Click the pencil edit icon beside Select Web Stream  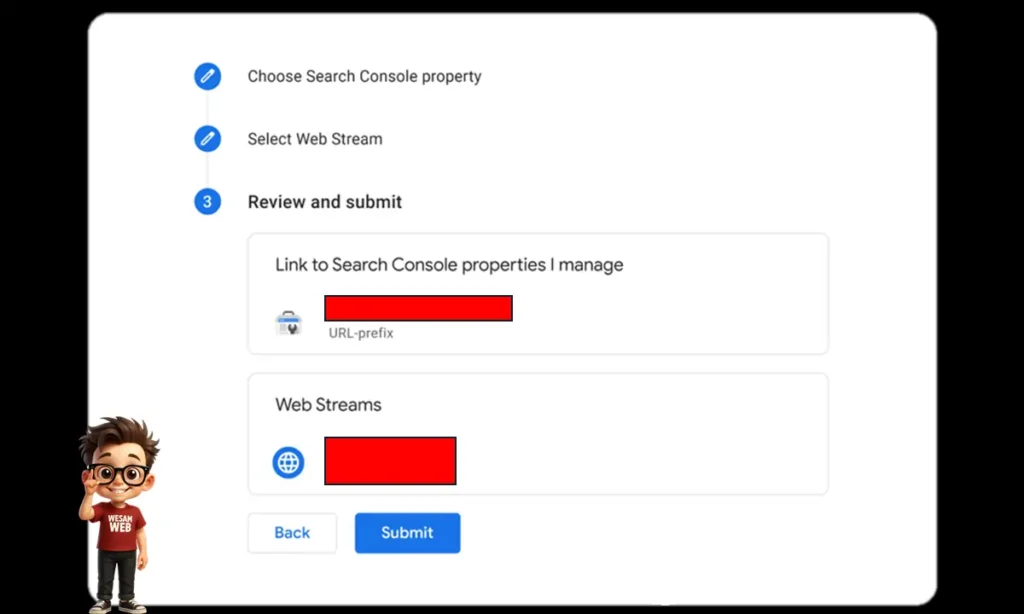207,138
